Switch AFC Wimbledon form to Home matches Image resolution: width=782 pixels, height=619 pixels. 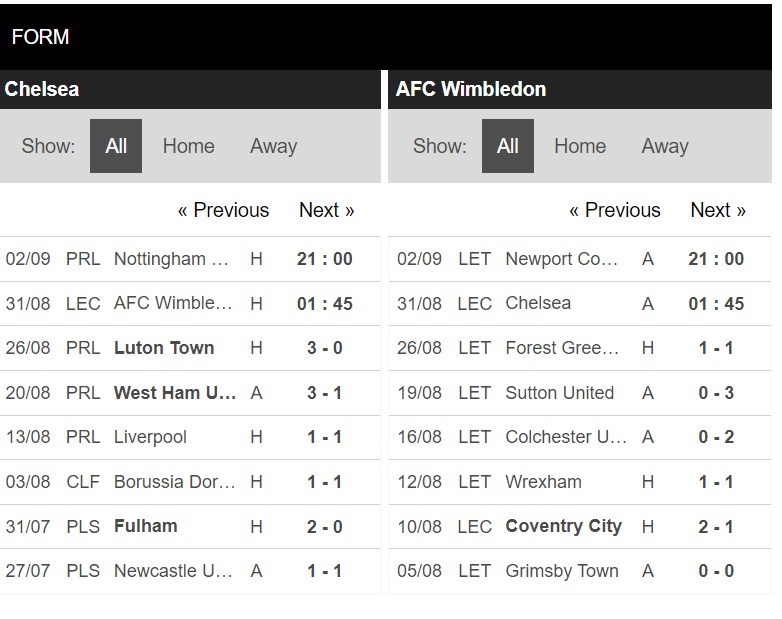(x=580, y=146)
